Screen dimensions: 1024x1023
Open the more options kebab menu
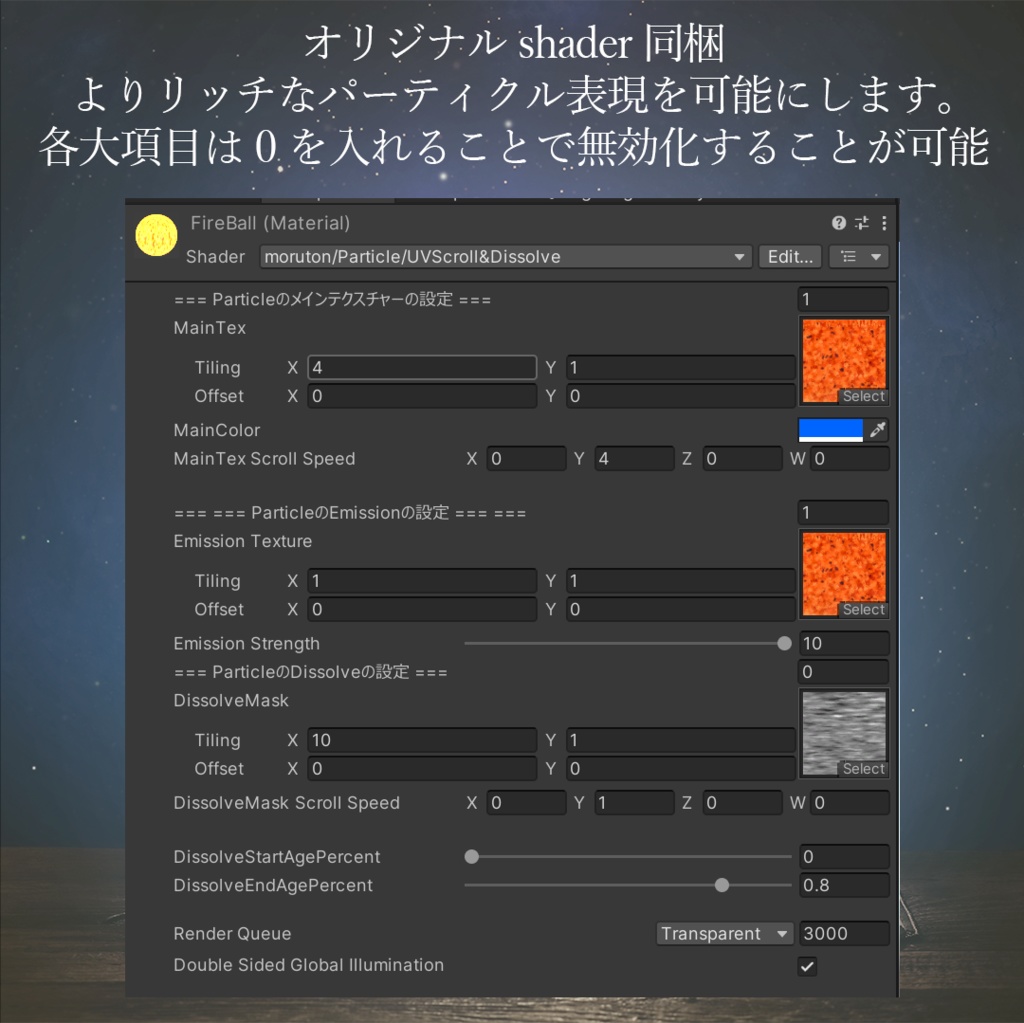883,223
